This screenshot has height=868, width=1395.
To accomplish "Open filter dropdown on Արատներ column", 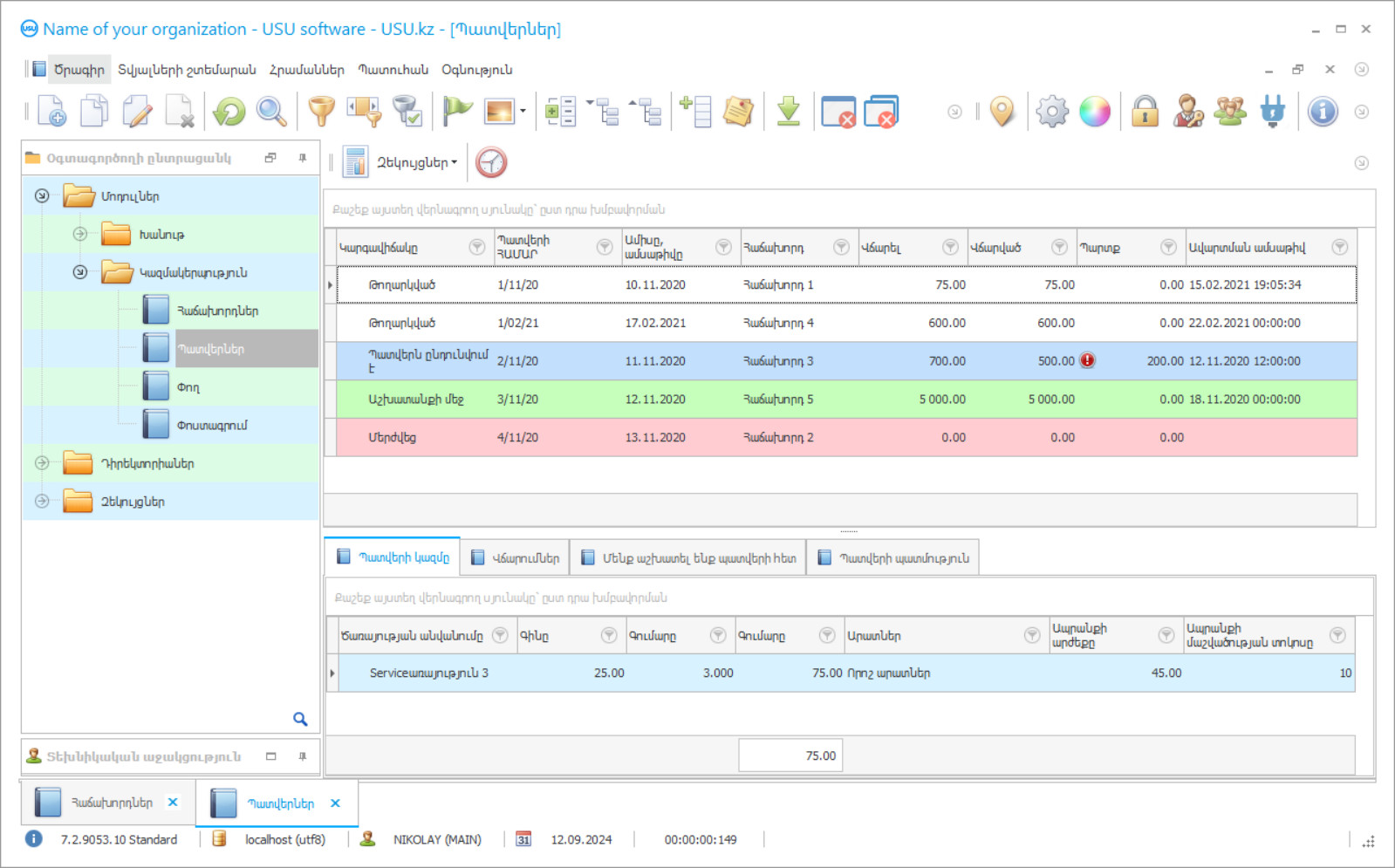I will (1032, 635).
